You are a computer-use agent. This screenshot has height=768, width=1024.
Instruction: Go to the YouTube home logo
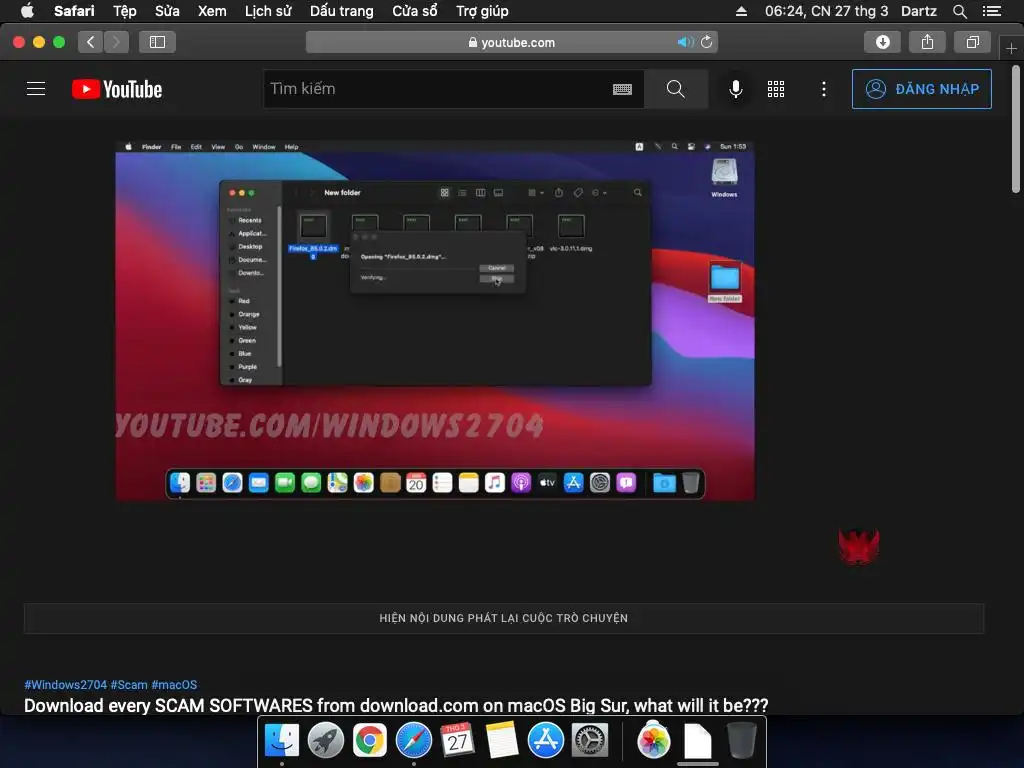(117, 89)
